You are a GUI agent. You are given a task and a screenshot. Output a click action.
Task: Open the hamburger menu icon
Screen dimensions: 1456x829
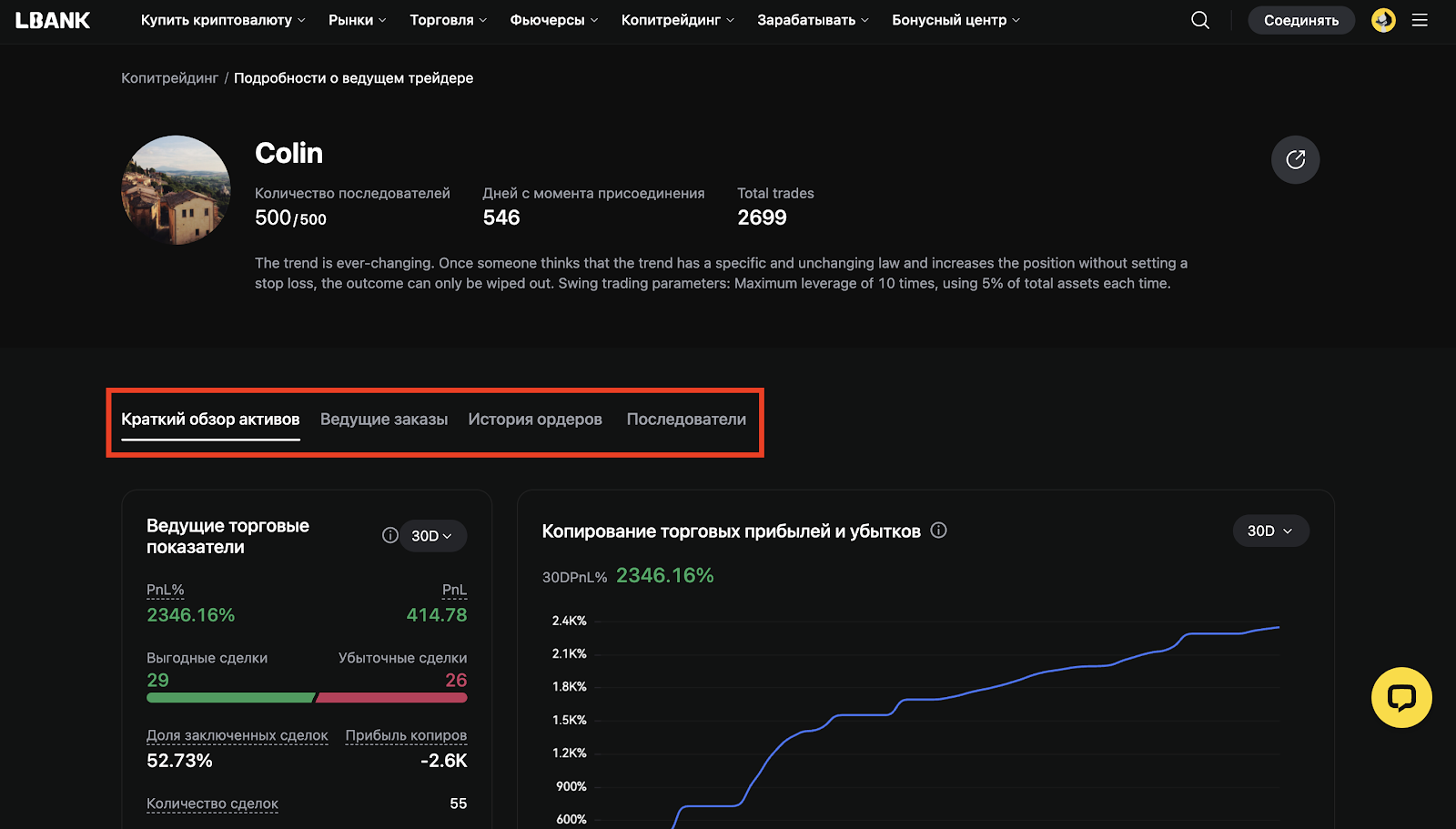(x=1420, y=20)
